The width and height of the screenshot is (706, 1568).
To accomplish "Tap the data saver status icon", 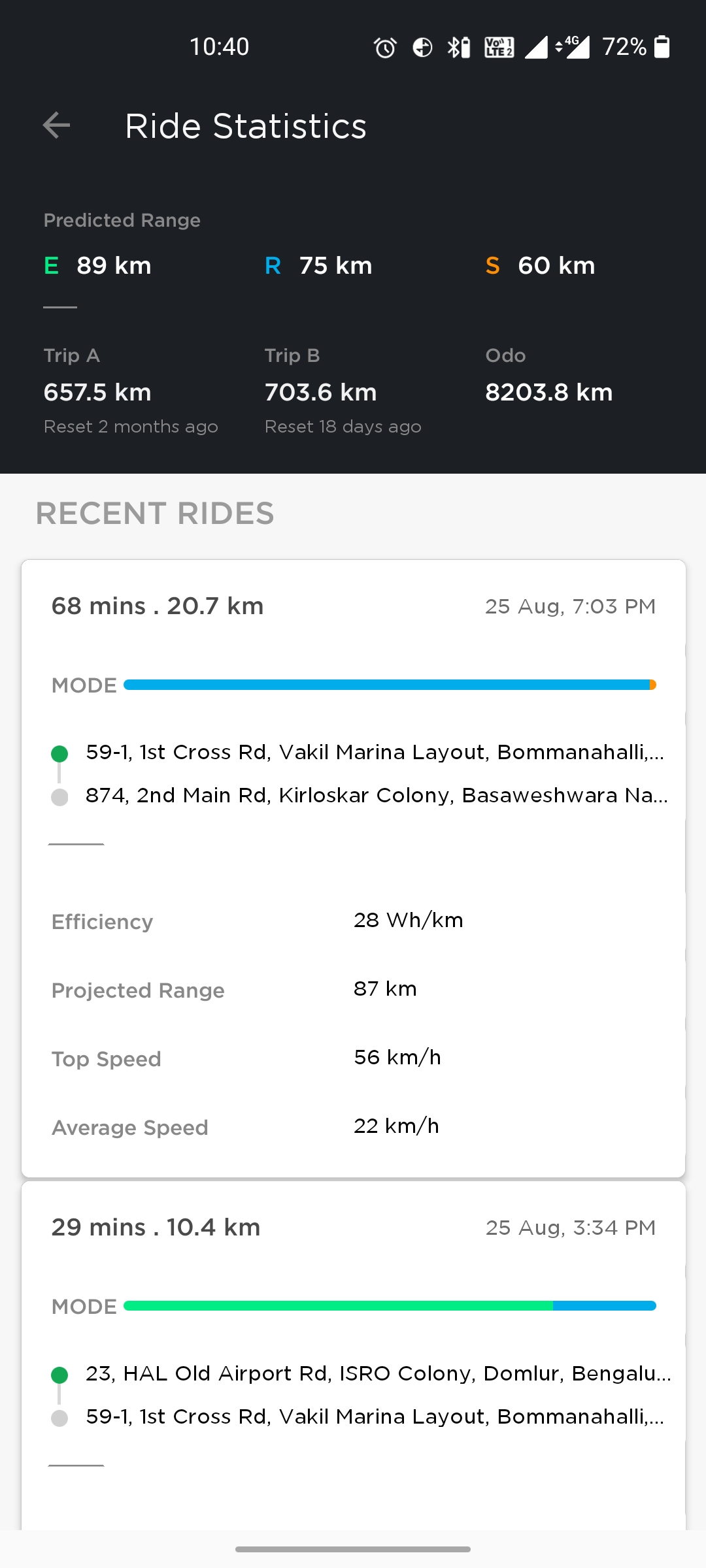I will (x=422, y=47).
